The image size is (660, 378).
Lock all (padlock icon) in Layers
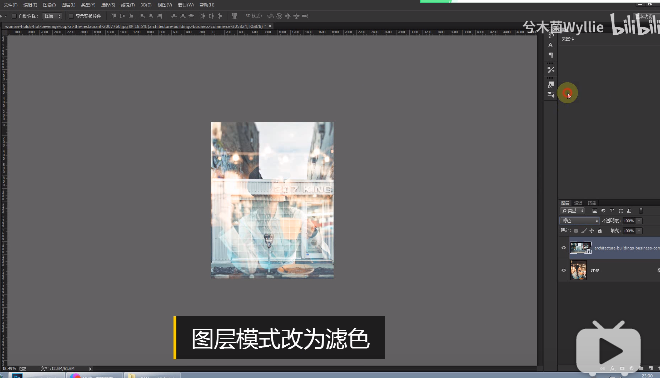pyautogui.click(x=600, y=231)
